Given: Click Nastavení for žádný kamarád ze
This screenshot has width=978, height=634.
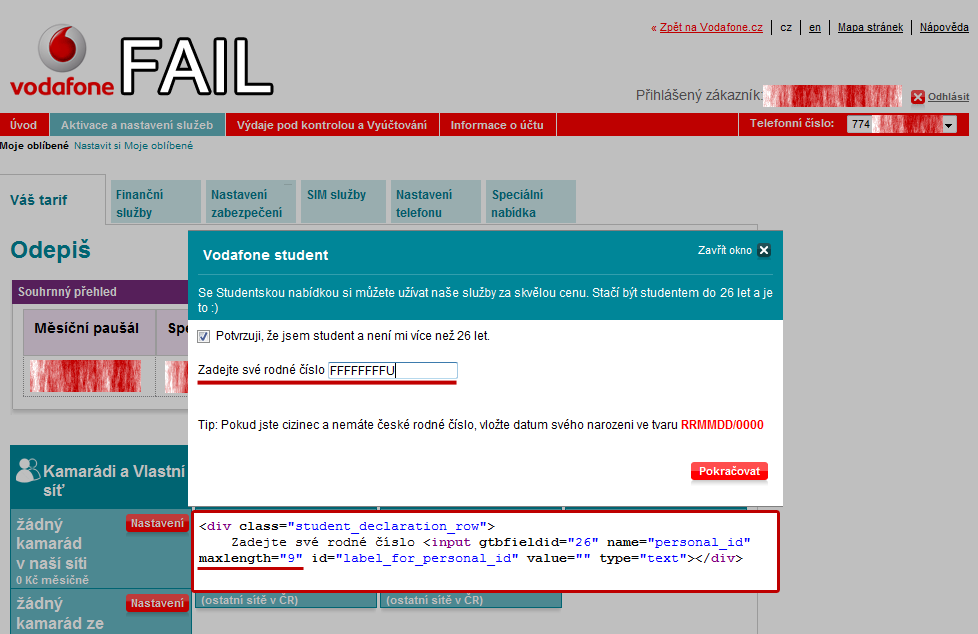Looking at the screenshot, I should [x=157, y=603].
